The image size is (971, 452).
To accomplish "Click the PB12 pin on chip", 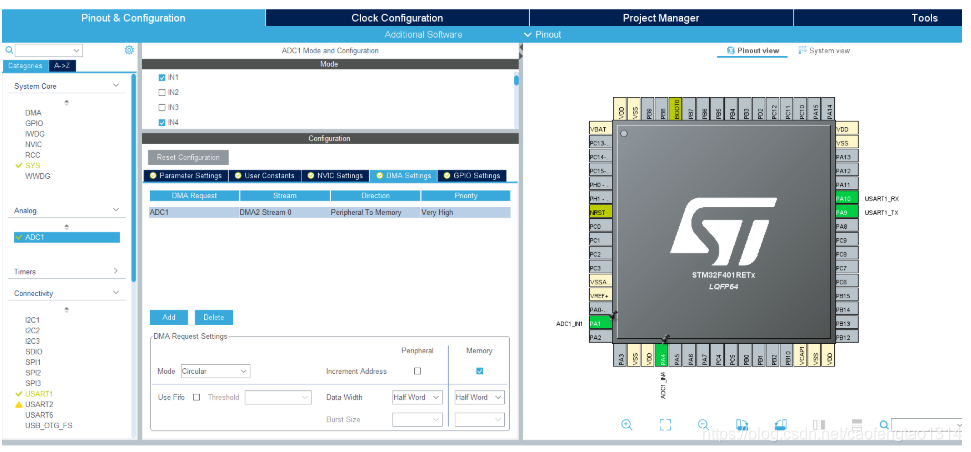I will pyautogui.click(x=847, y=337).
